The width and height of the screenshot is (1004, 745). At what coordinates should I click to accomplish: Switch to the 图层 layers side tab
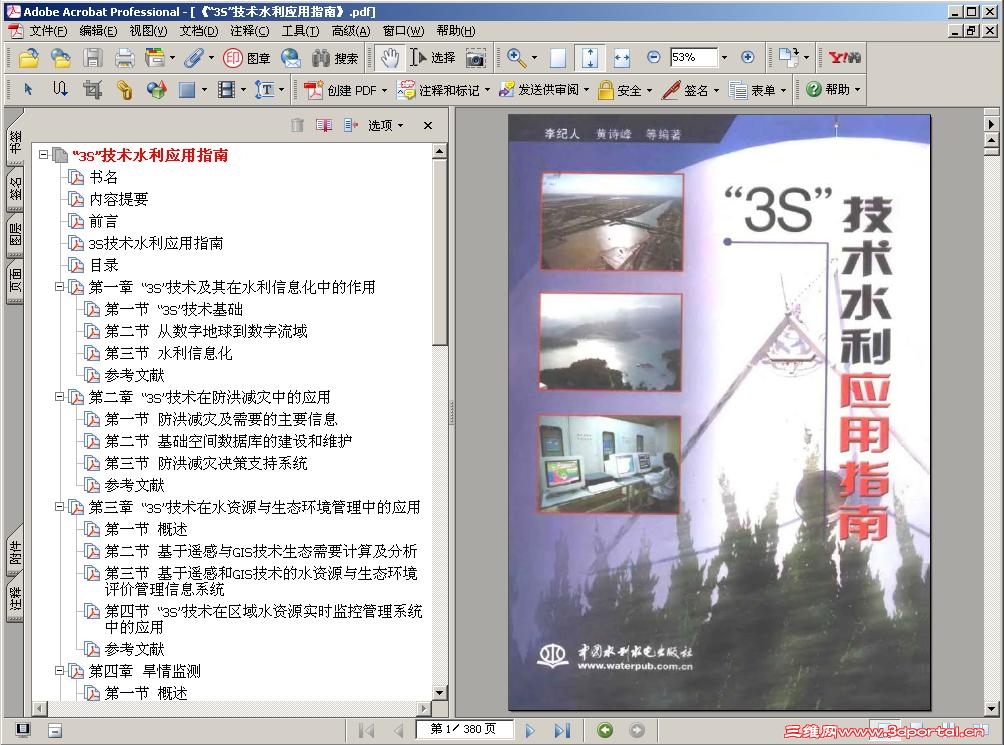pos(15,234)
